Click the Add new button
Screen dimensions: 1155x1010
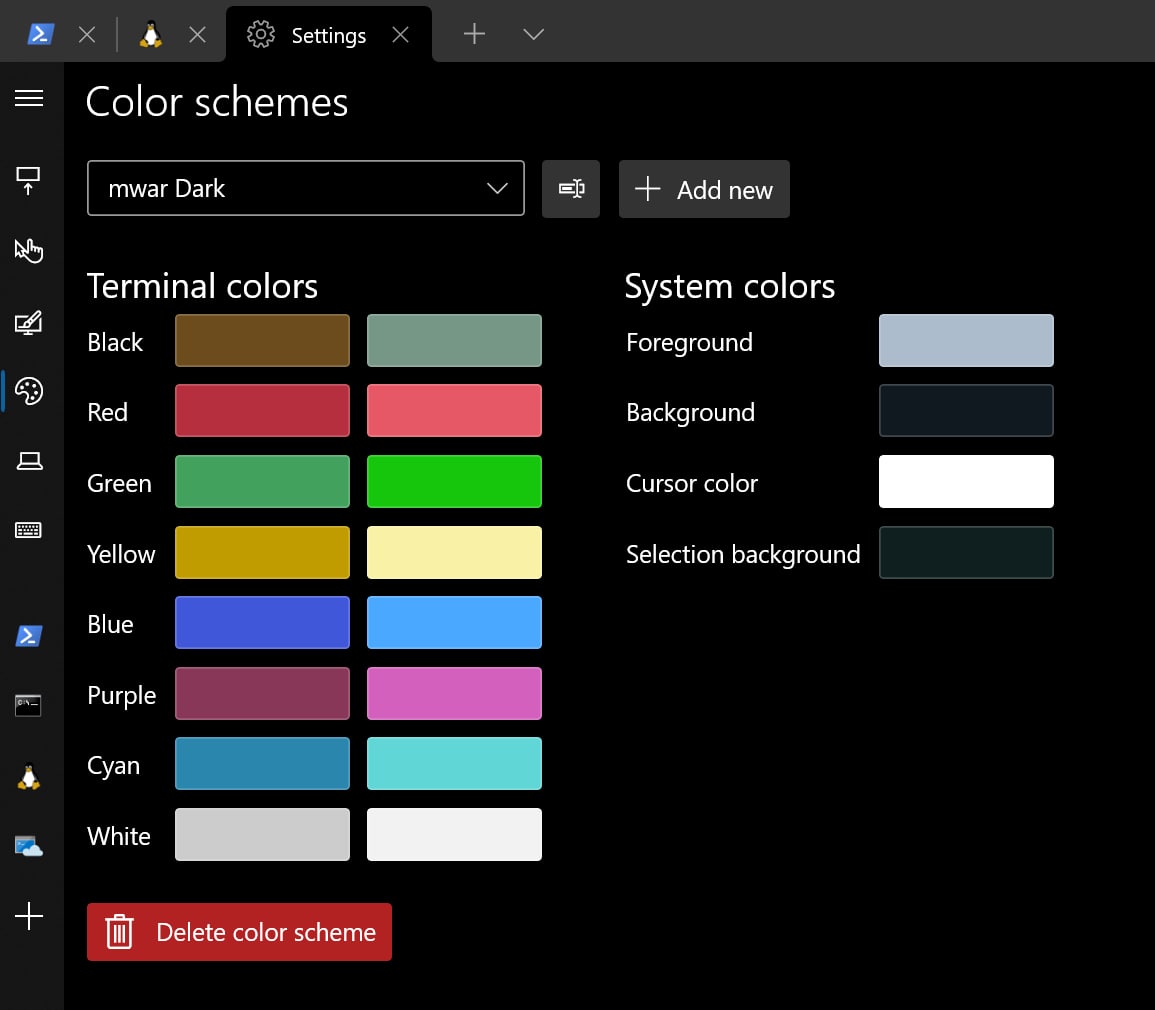[704, 189]
